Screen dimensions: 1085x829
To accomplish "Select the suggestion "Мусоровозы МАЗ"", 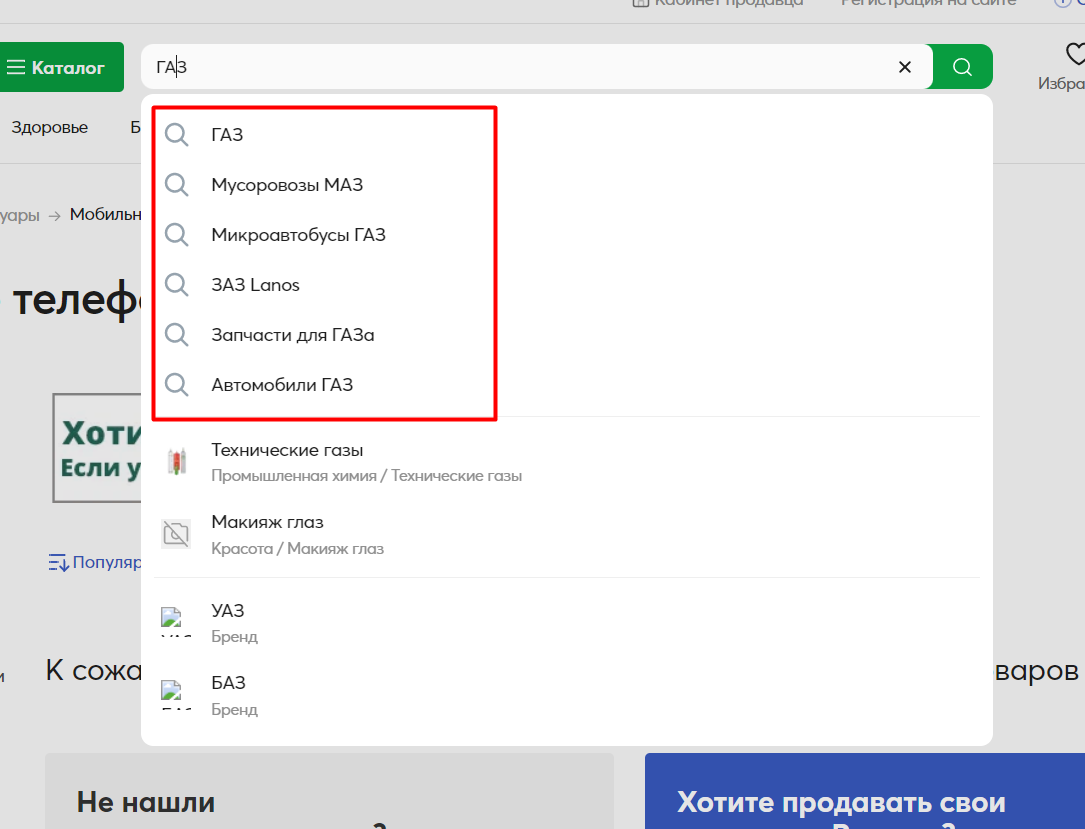I will 287,185.
